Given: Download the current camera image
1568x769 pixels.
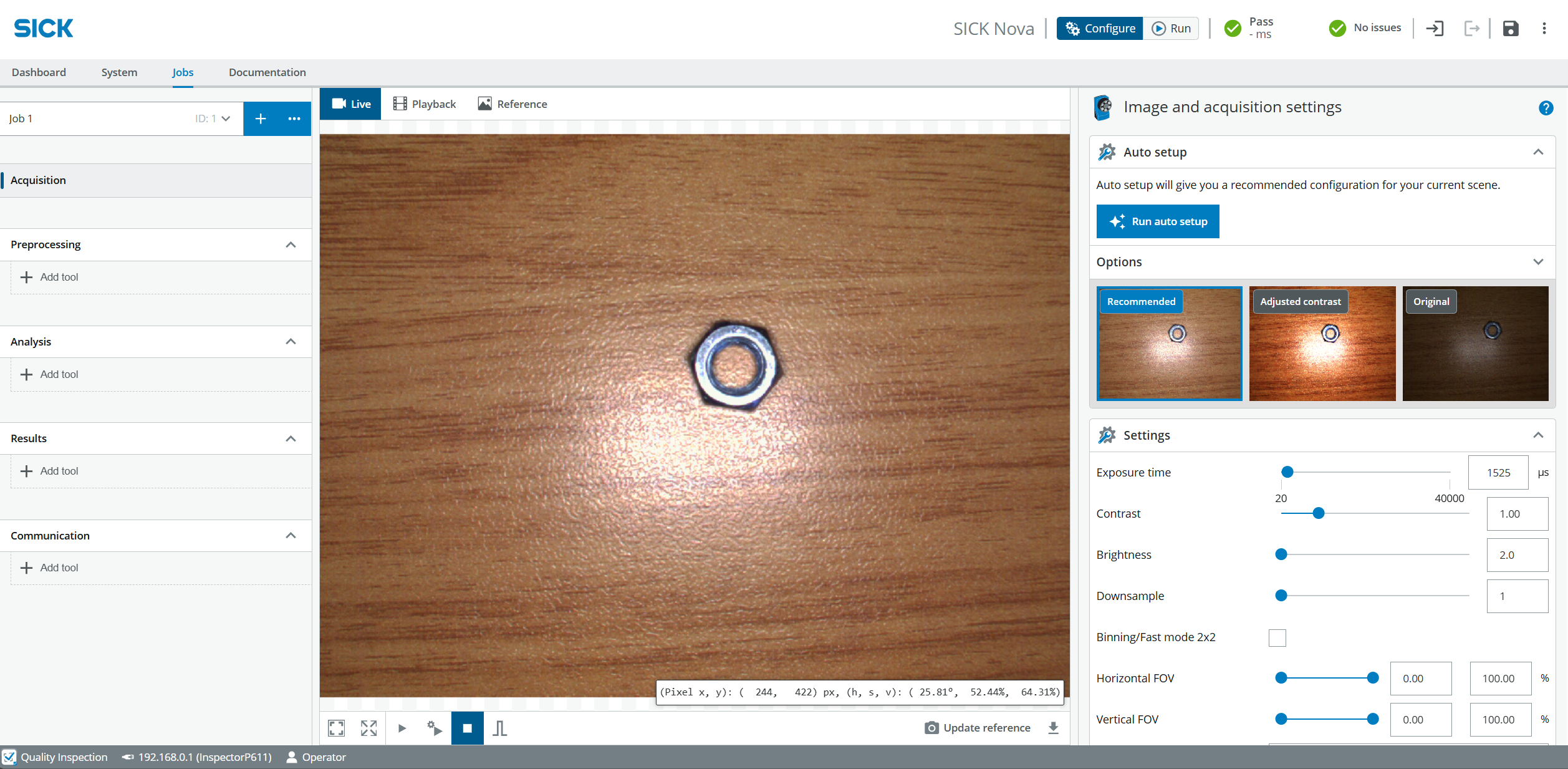Looking at the screenshot, I should point(1053,728).
